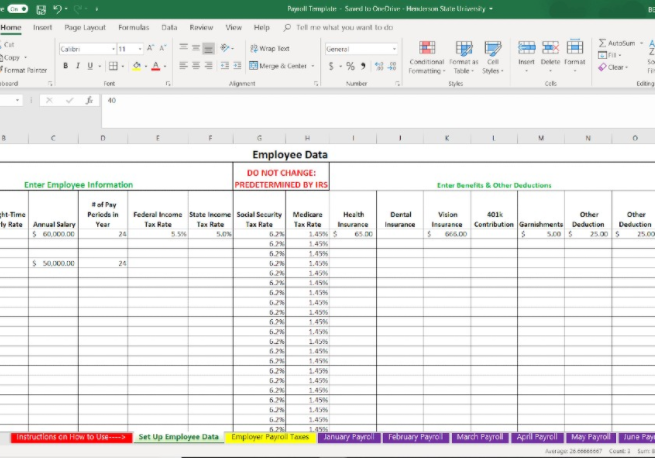
Task: Open Cell Styles gallery
Action: (493, 58)
